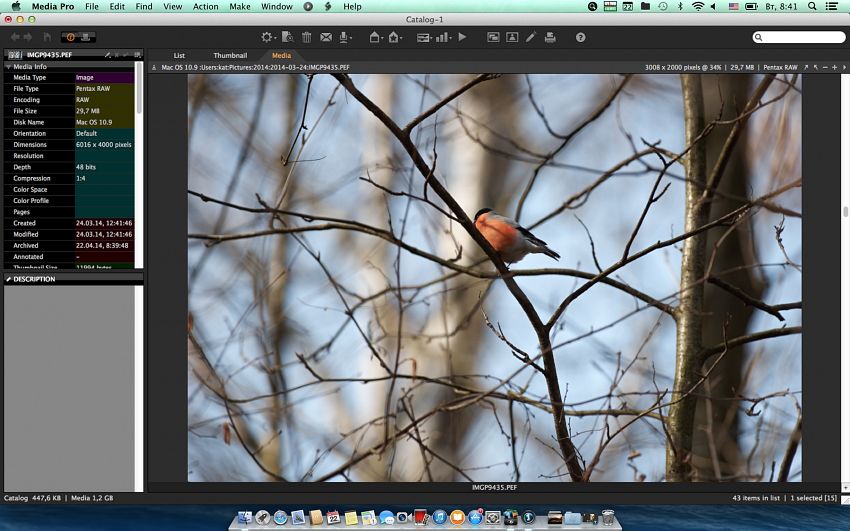Viewport: 850px width, 531px height.
Task: Select the pencil edit icon in toolbar
Action: 531,37
